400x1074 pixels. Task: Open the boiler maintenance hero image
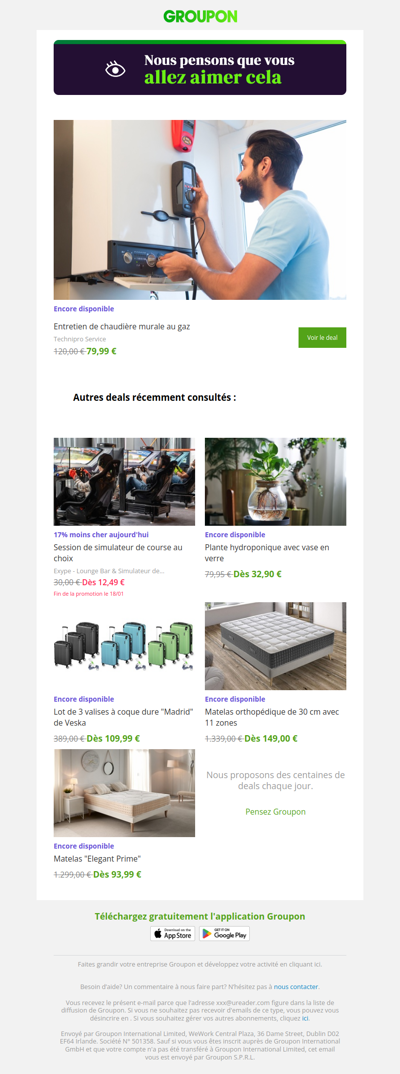[x=200, y=210]
